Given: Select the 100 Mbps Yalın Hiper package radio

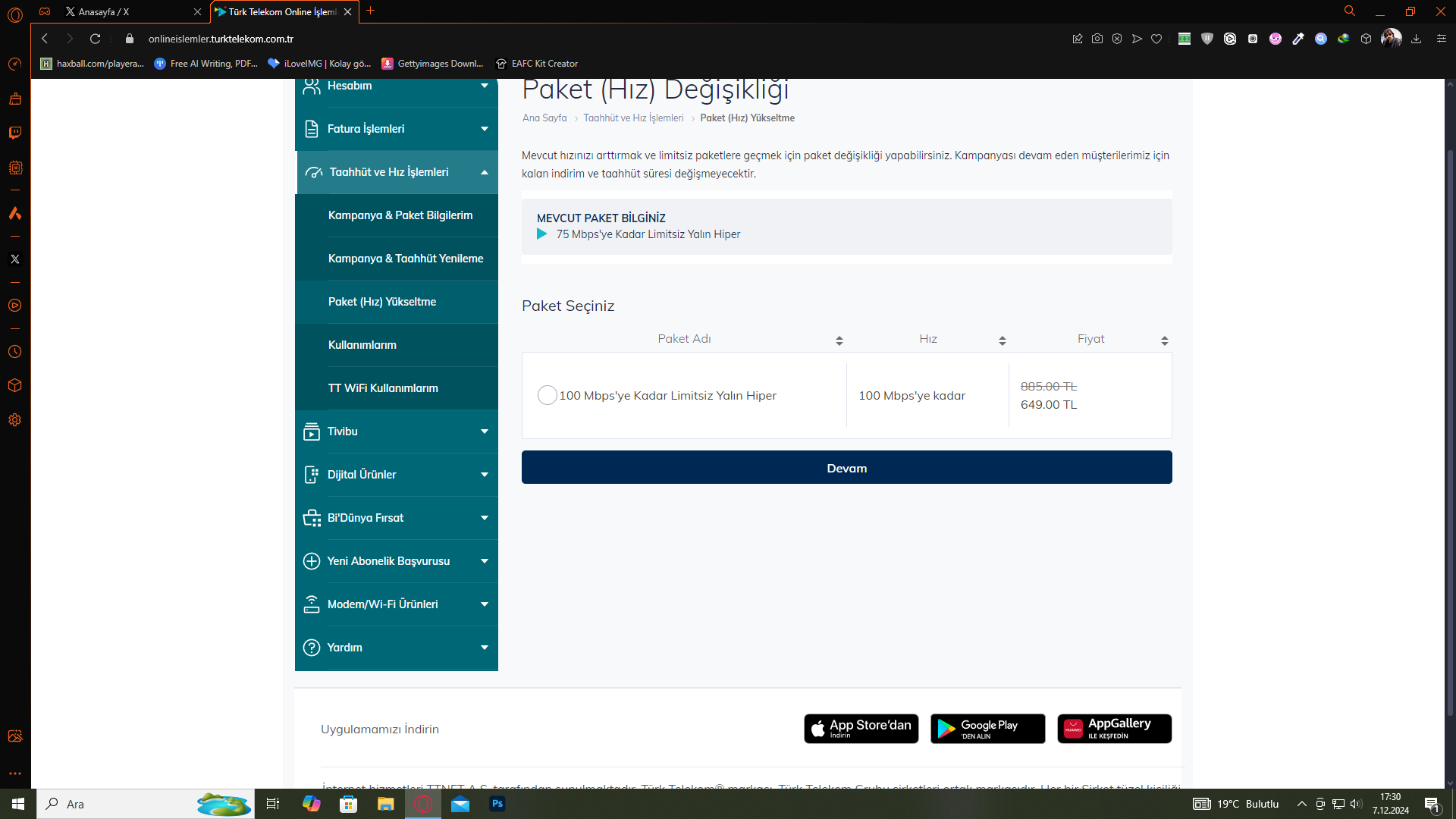Looking at the screenshot, I should coord(547,395).
